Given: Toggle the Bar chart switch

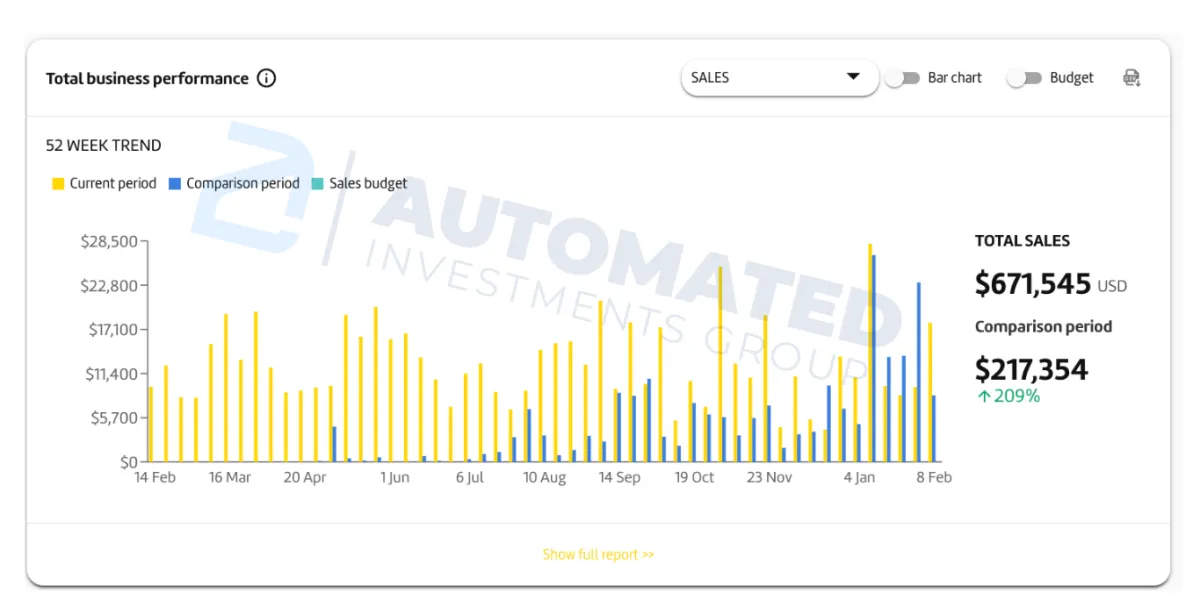Looking at the screenshot, I should [x=902, y=78].
